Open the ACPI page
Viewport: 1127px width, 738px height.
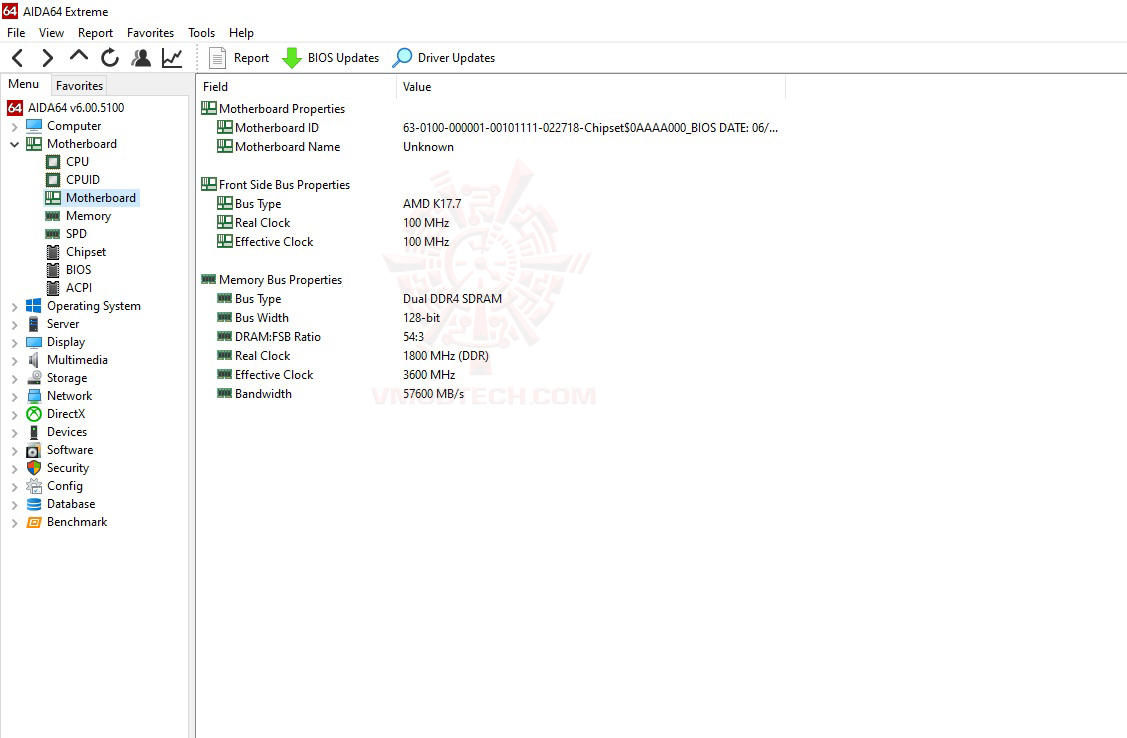(x=77, y=287)
